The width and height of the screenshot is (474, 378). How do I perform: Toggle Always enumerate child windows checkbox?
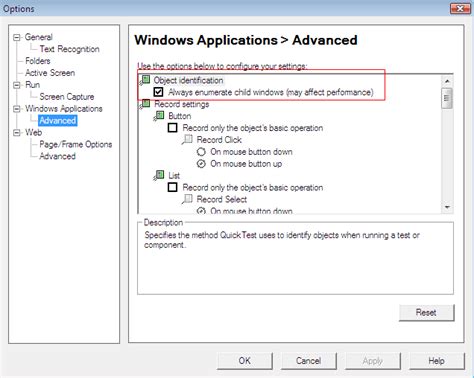pos(158,92)
